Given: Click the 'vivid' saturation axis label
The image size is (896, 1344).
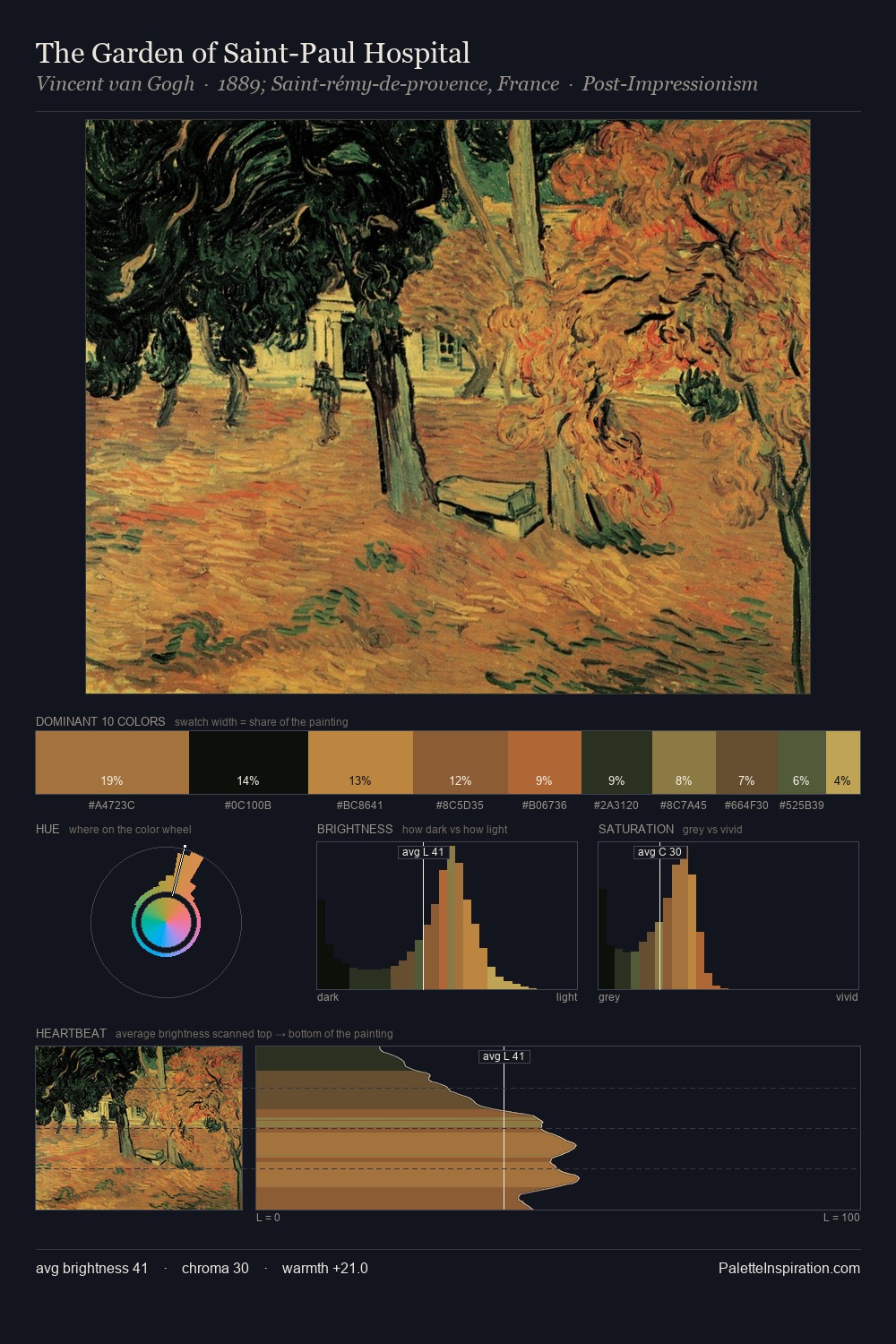Looking at the screenshot, I should (847, 997).
